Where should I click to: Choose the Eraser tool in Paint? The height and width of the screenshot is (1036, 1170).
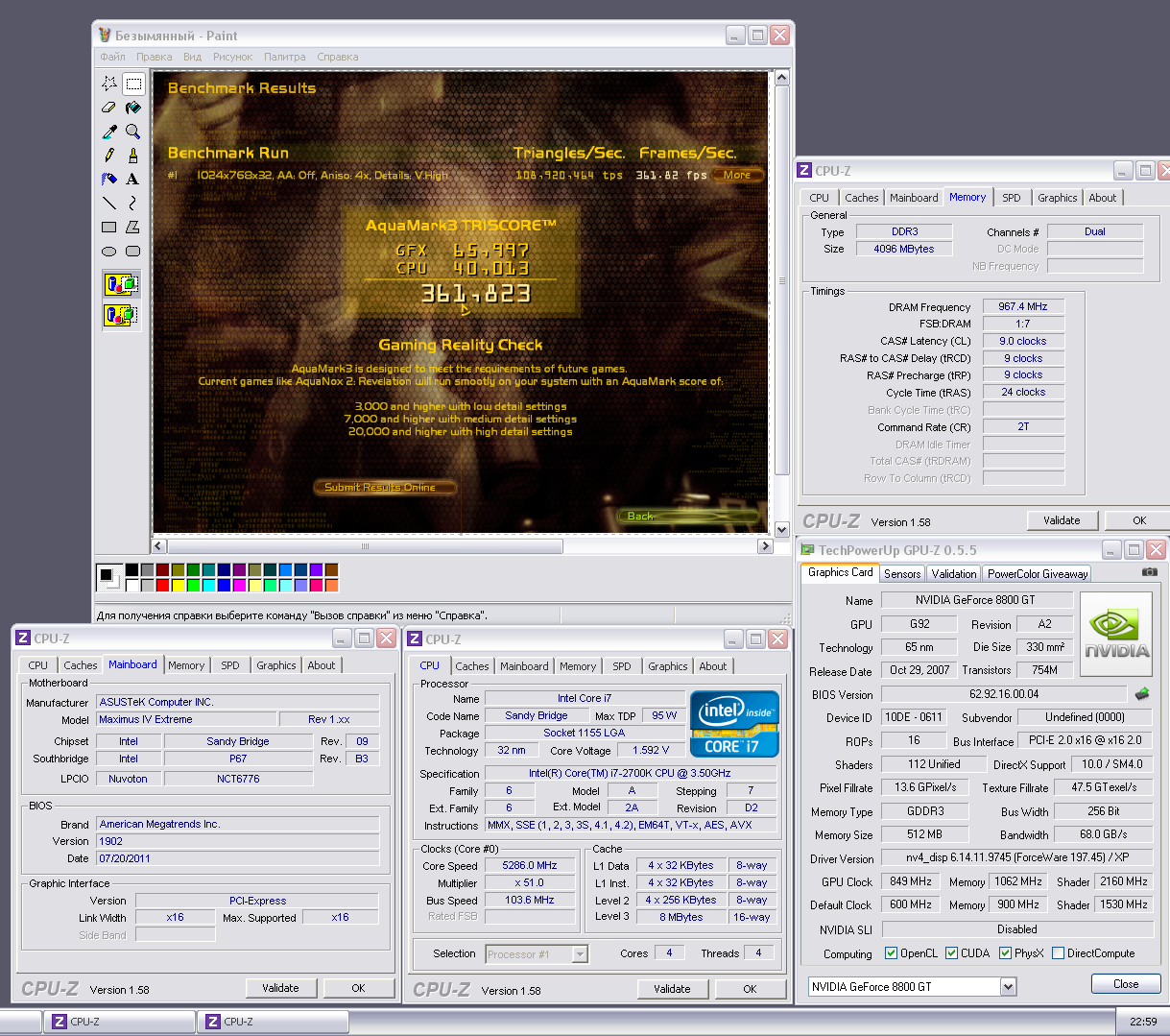coord(109,108)
